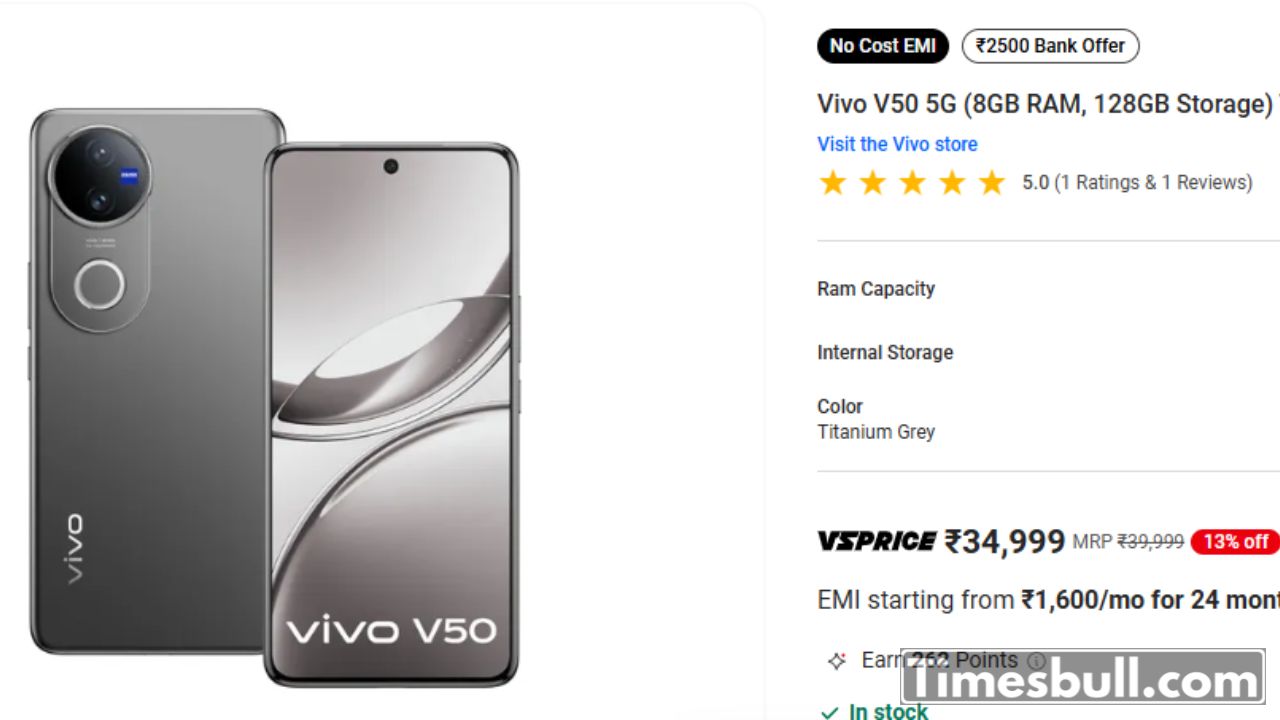
Task: Open the ₹2500 Bank Offer badge
Action: pyautogui.click(x=1050, y=46)
